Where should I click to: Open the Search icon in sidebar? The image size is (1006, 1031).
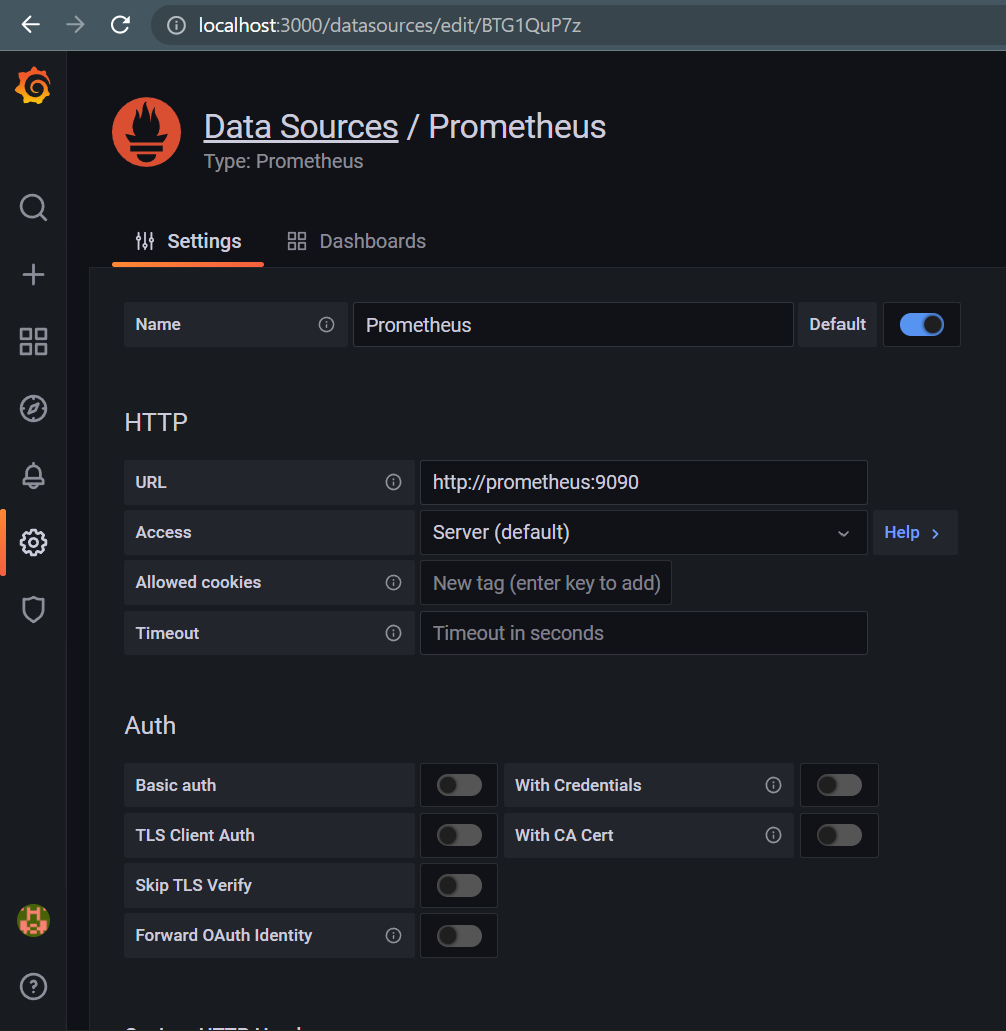point(33,208)
